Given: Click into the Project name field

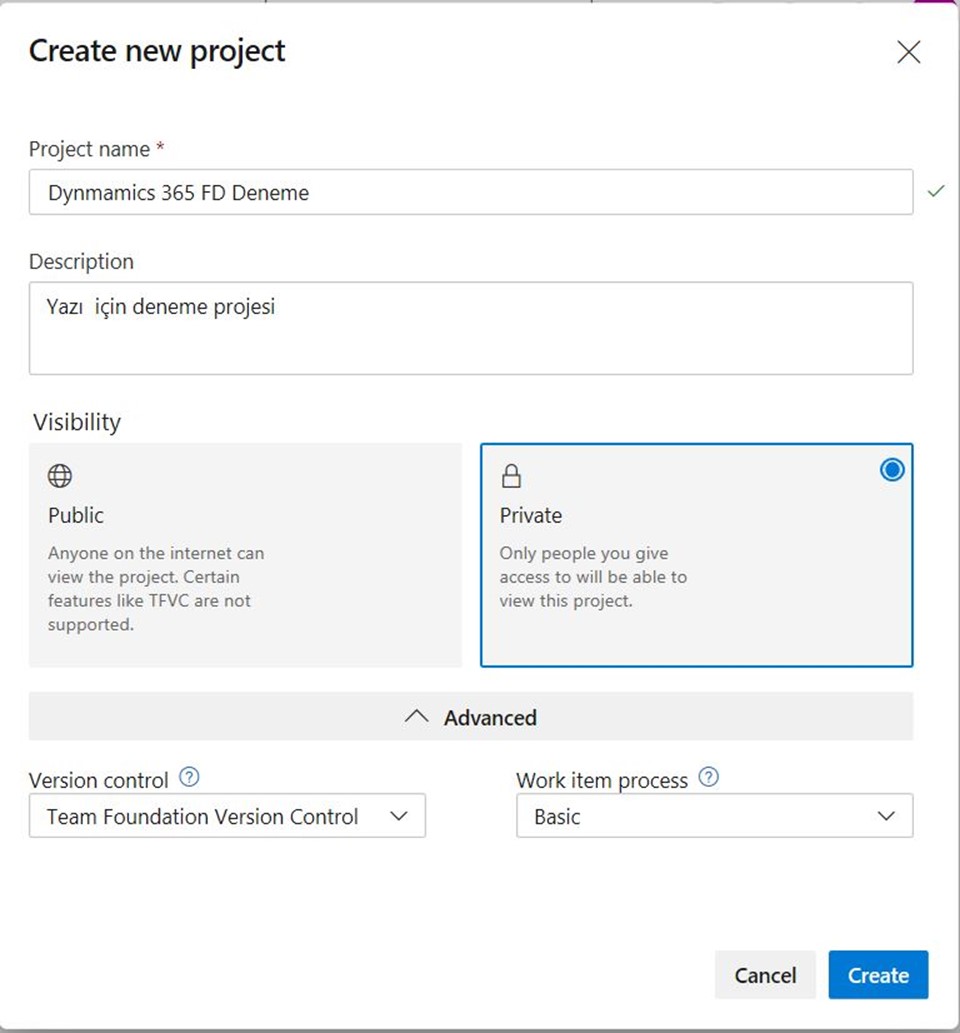Looking at the screenshot, I should pyautogui.click(x=471, y=192).
